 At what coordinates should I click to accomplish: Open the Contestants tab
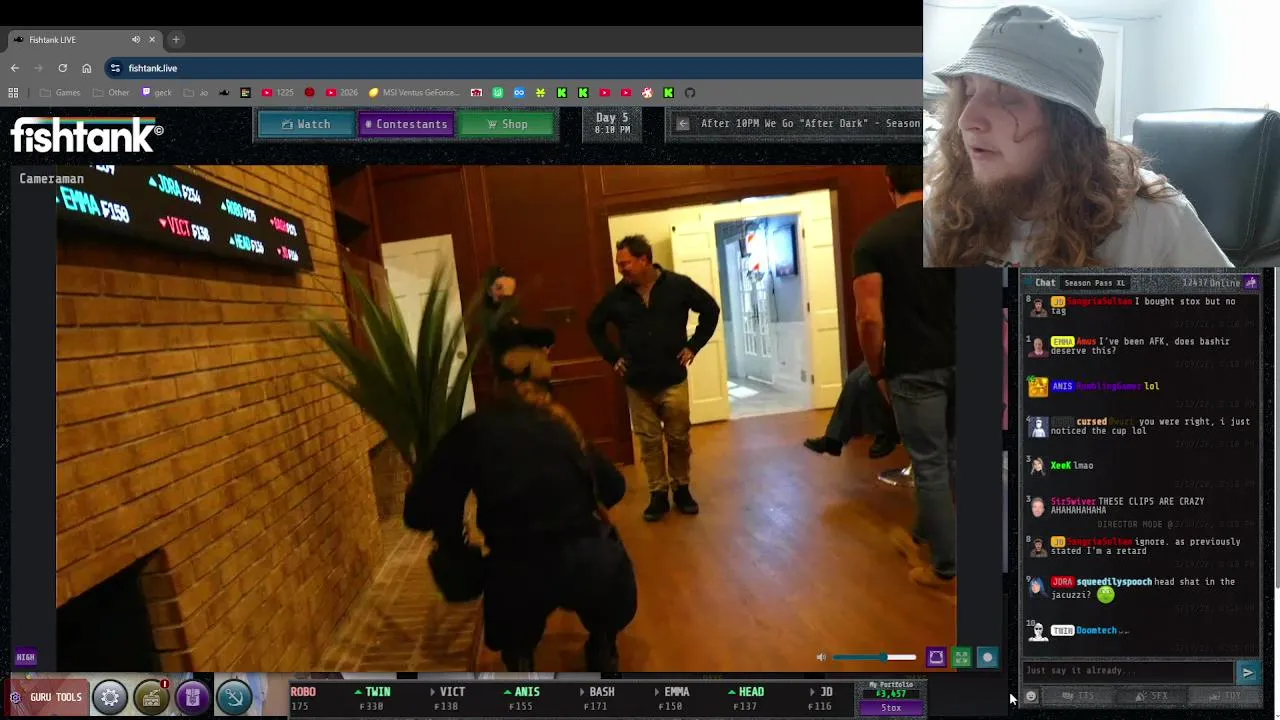pos(405,124)
